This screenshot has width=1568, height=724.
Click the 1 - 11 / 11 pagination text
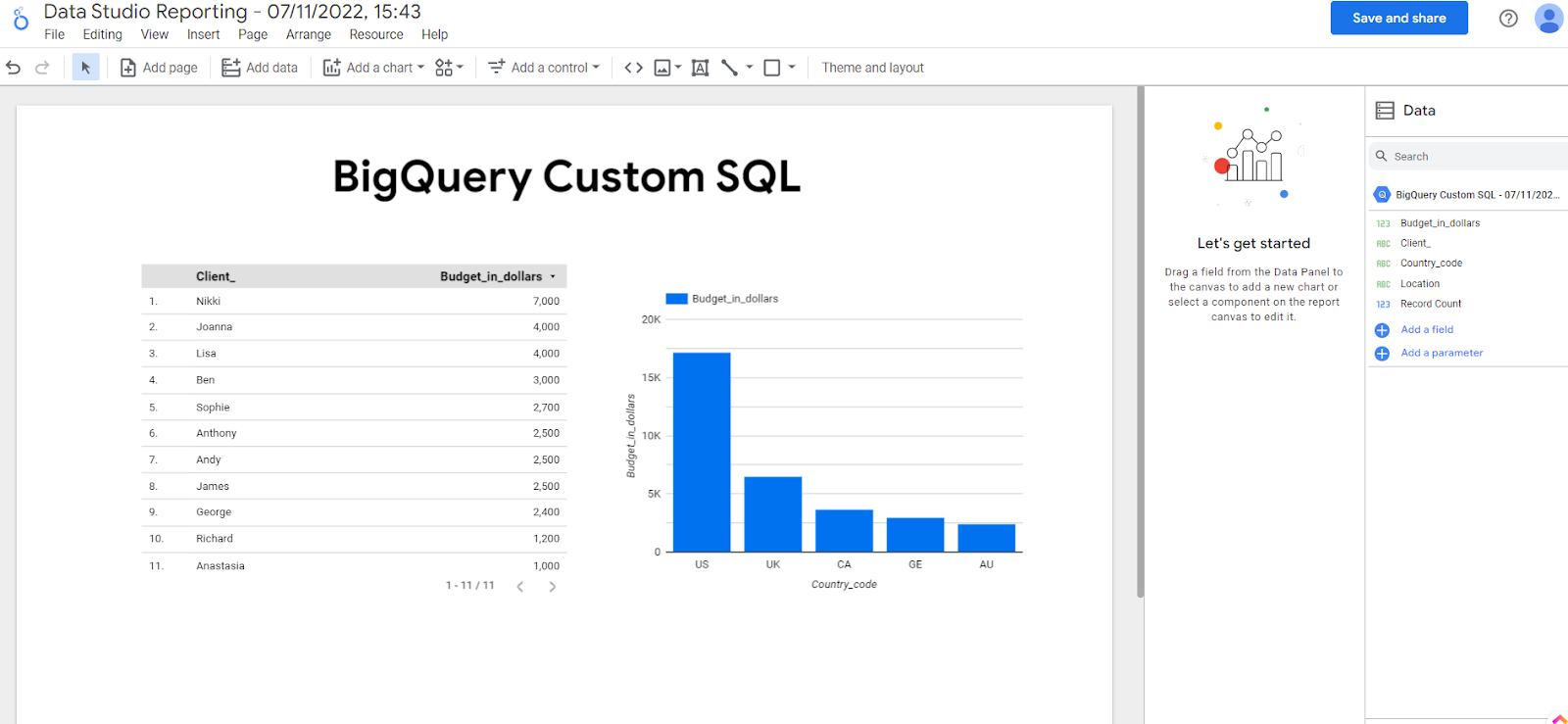pyautogui.click(x=470, y=586)
